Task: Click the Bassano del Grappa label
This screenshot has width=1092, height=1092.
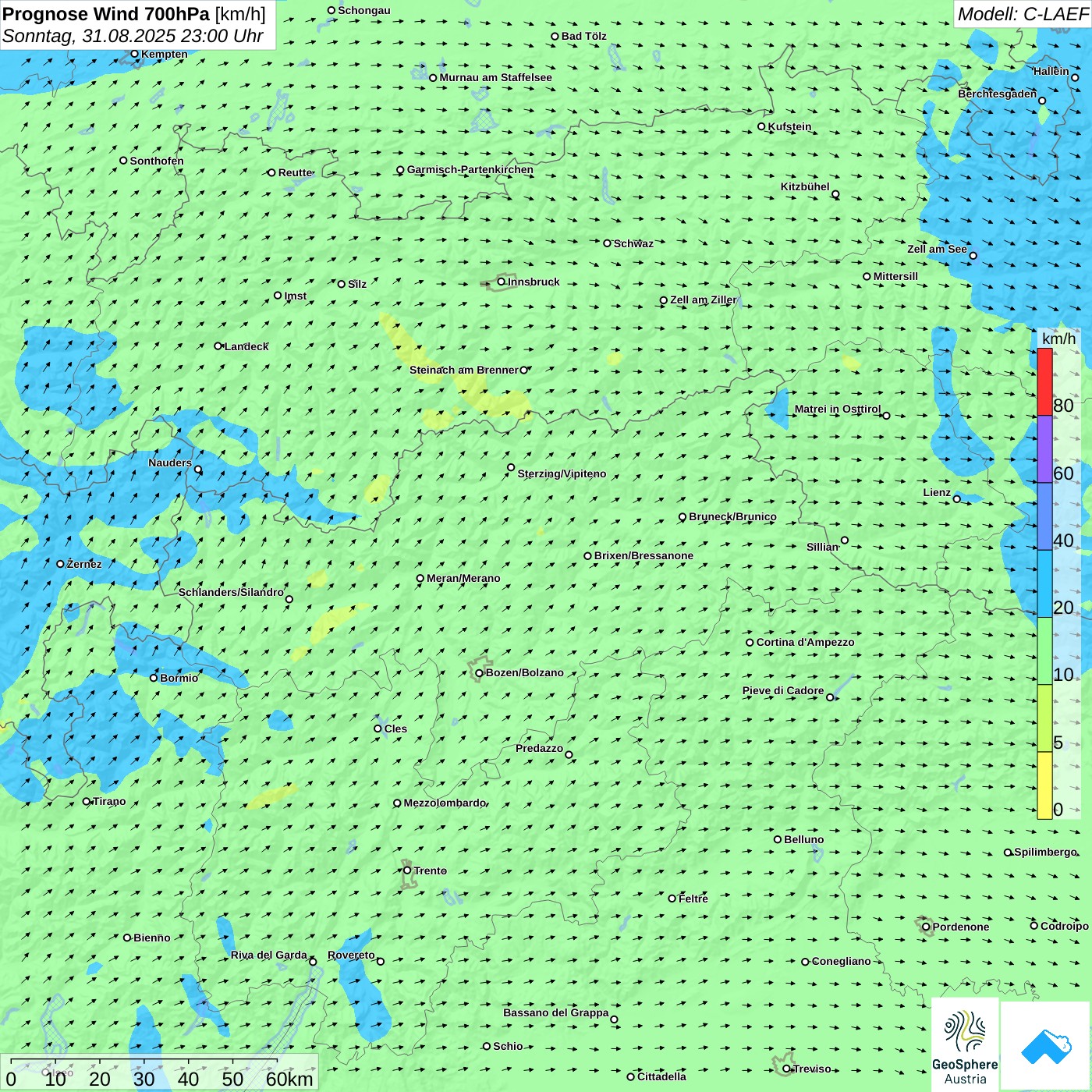Action: tap(555, 1012)
